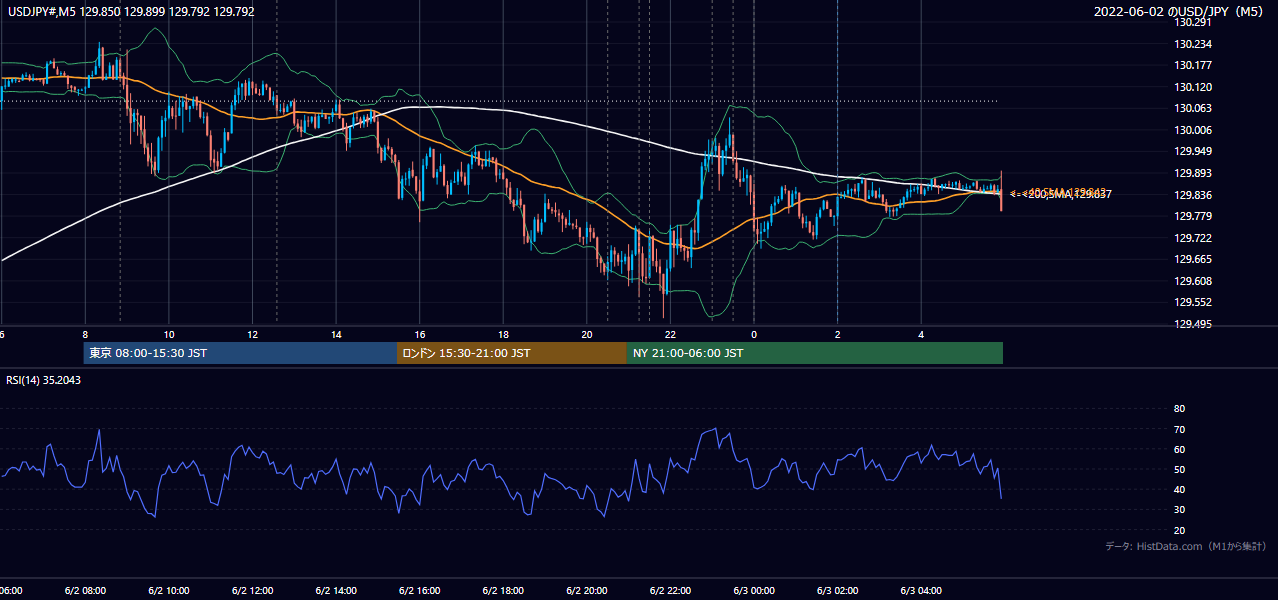Image resolution: width=1278 pixels, height=600 pixels.
Task: Click price axis value 129.779
Action: pyautogui.click(x=1192, y=216)
